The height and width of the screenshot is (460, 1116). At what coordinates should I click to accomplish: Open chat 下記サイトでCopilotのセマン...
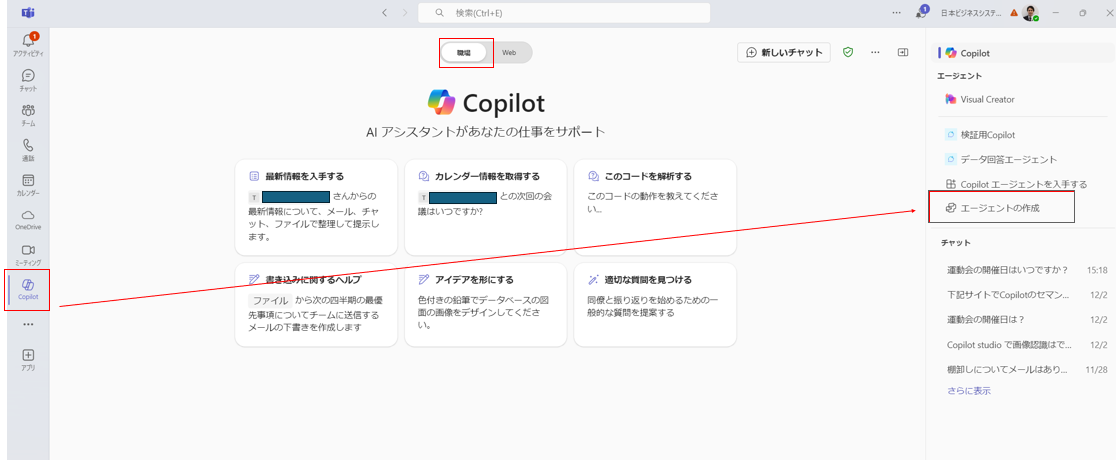tap(1027, 295)
